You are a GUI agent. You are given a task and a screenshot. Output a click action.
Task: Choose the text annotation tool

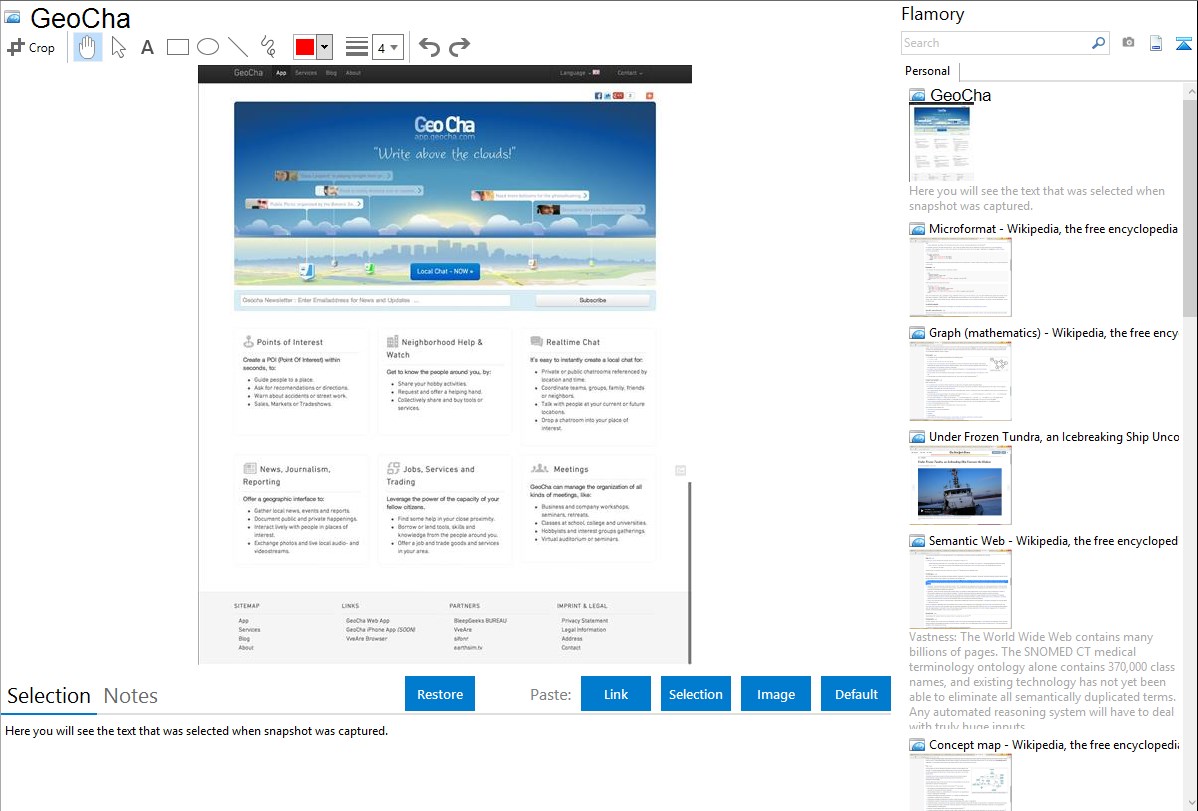point(147,47)
